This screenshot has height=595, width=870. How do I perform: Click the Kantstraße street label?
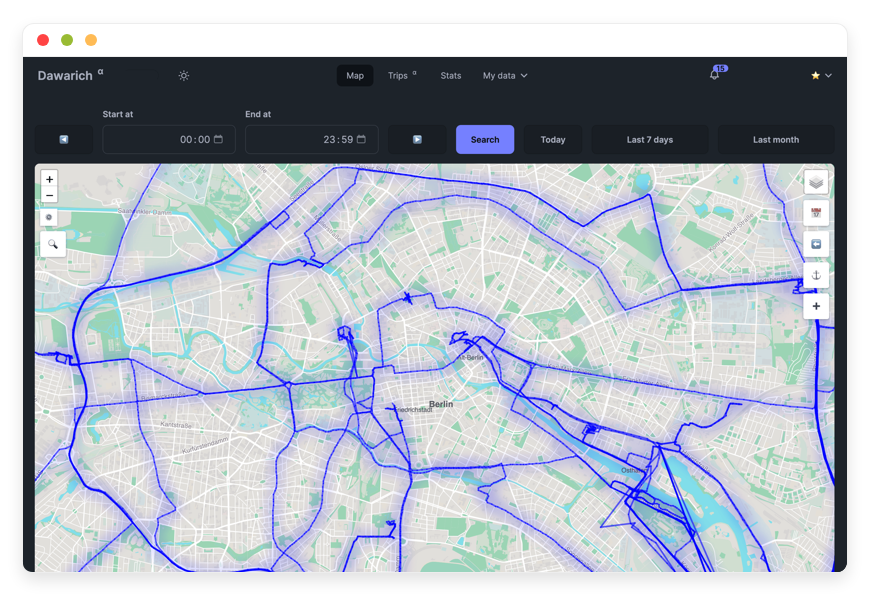tap(176, 425)
